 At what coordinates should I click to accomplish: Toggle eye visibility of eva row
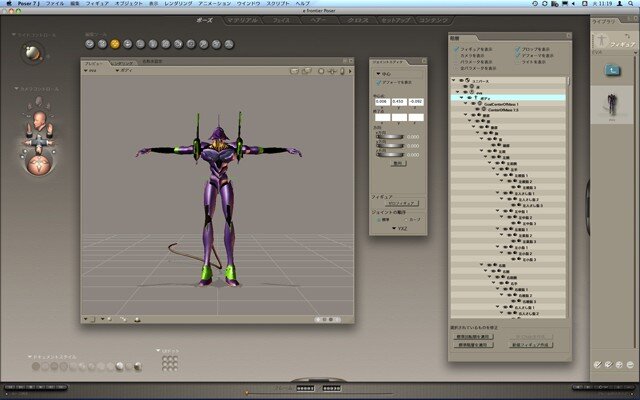coord(465,93)
